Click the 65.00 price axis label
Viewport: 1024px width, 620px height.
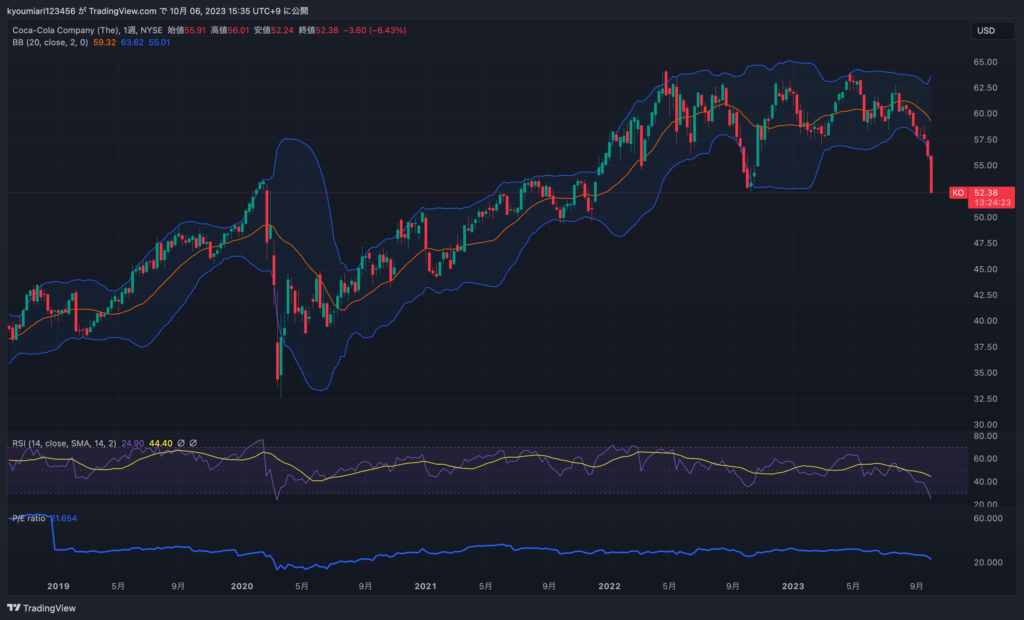985,62
